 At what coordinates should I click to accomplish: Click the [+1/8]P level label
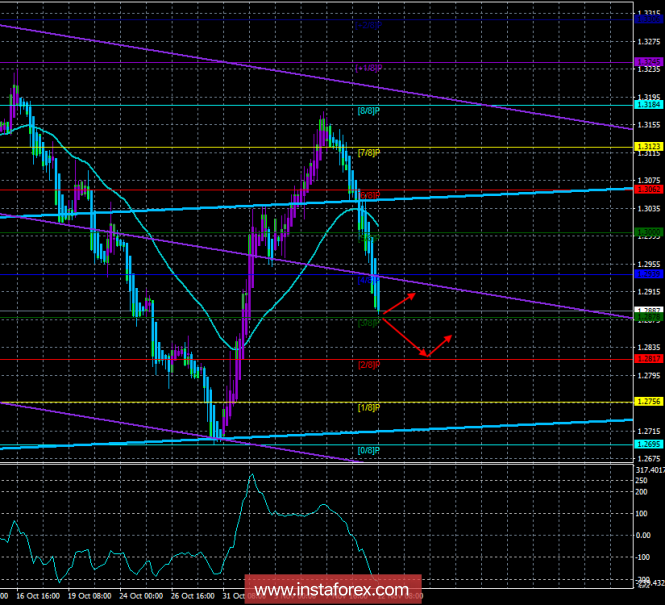(369, 68)
